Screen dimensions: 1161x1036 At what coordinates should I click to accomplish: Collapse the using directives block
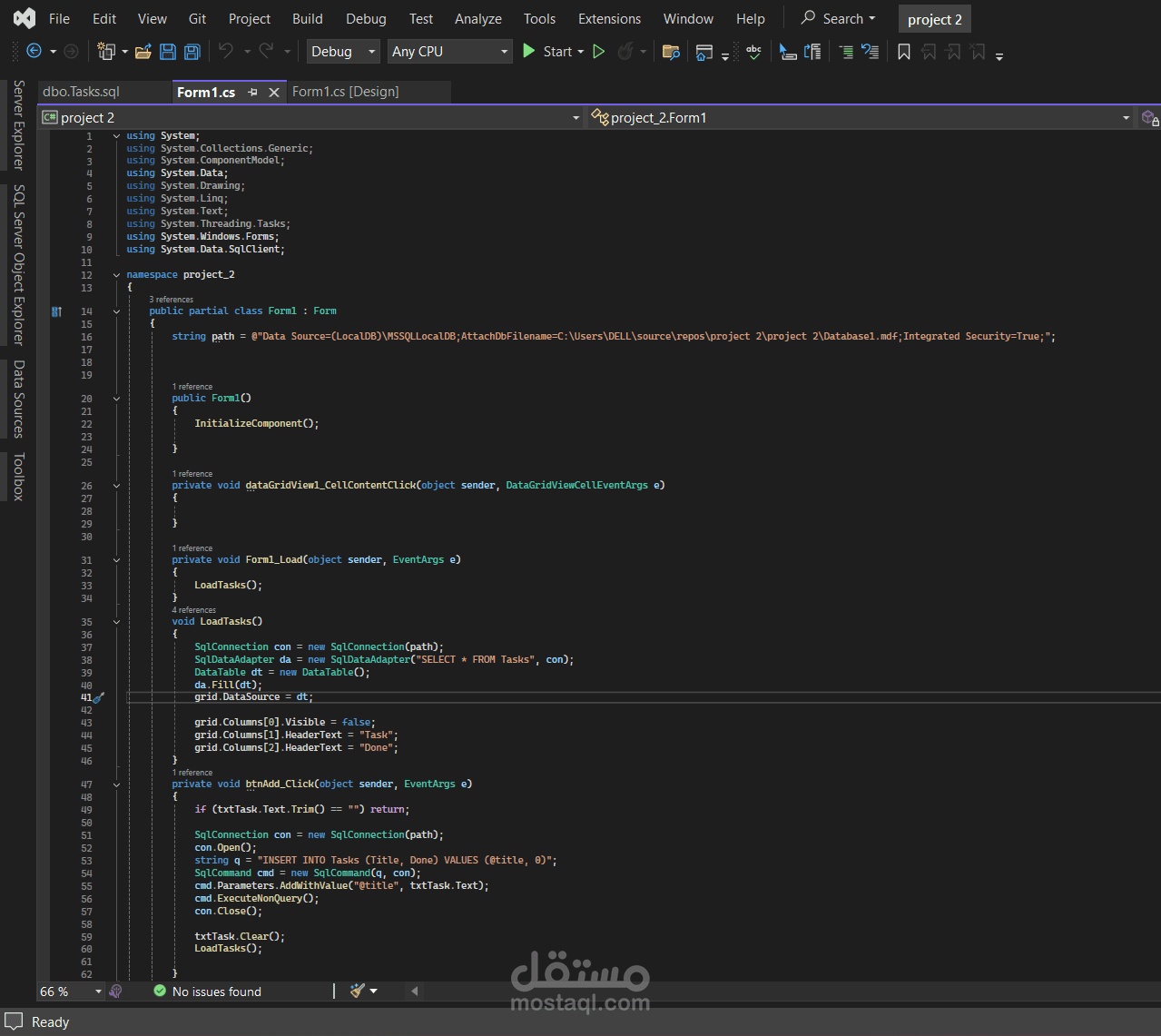(116, 136)
